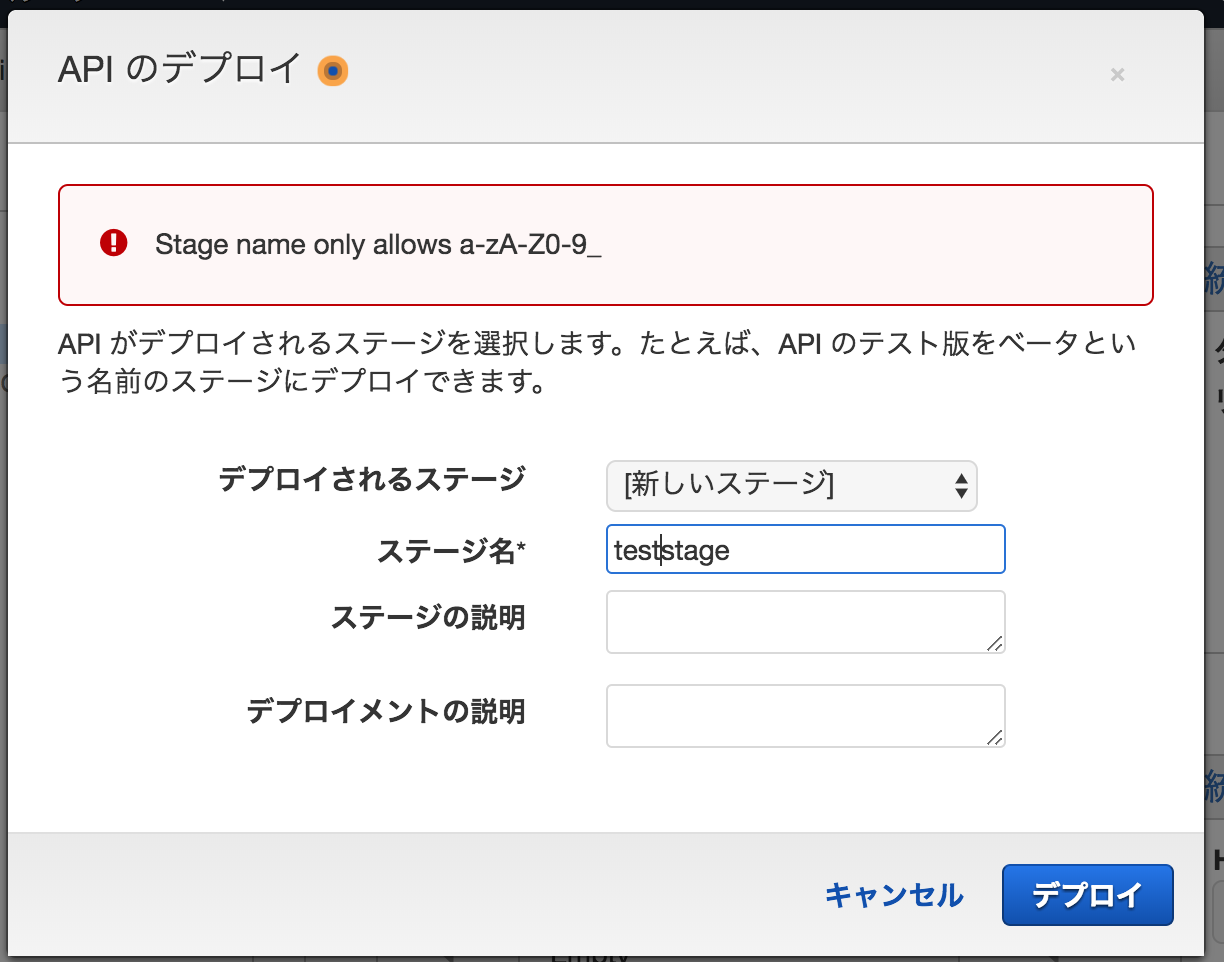The width and height of the screenshot is (1224, 962).
Task: Click the resize handle of the deployment description box
Action: (997, 742)
